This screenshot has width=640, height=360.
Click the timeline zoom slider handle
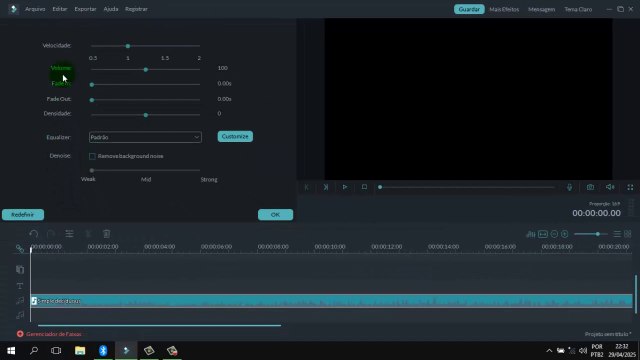(598, 234)
